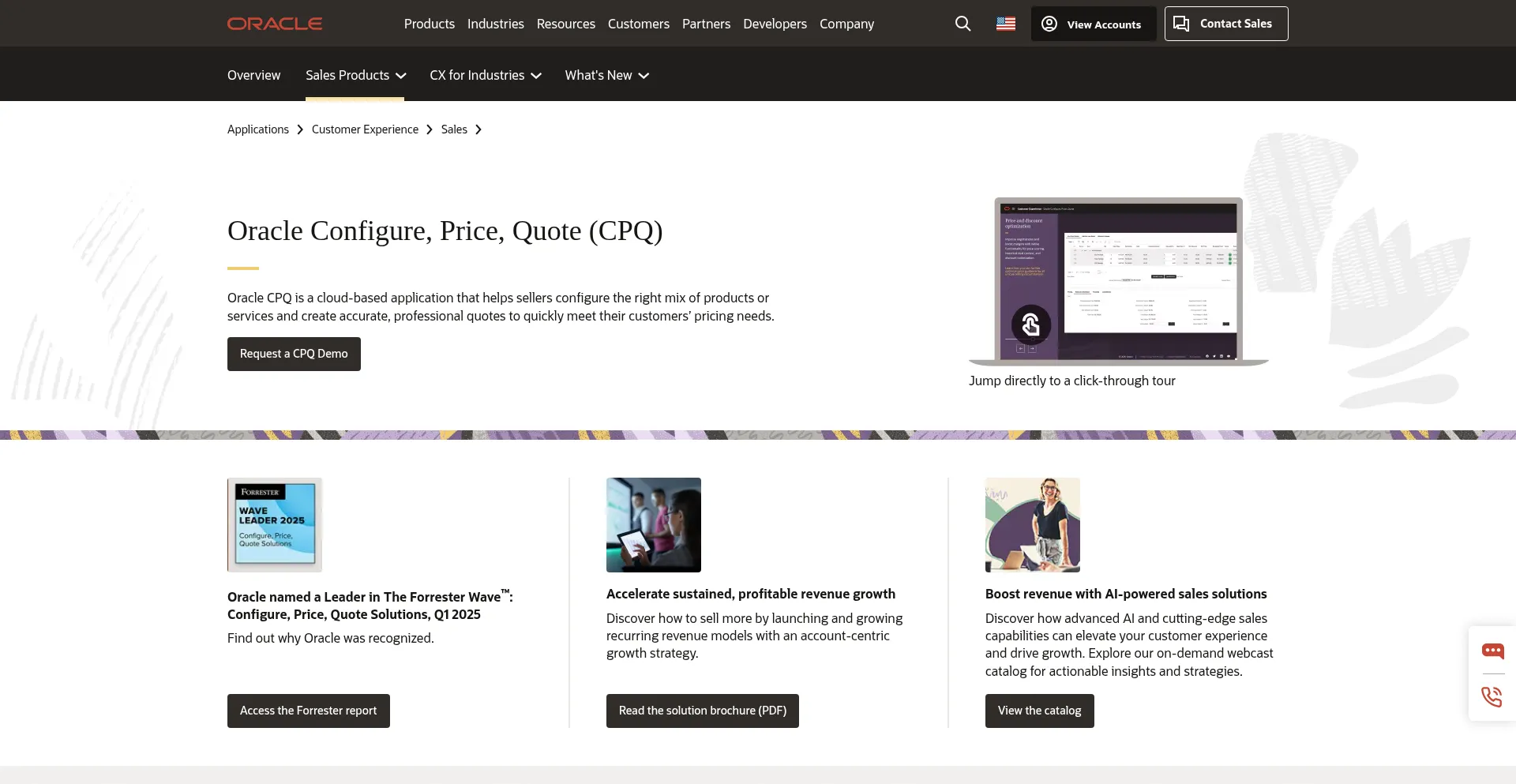Expand the What's New dropdown
This screenshot has width=1516, height=784.
tap(606, 75)
